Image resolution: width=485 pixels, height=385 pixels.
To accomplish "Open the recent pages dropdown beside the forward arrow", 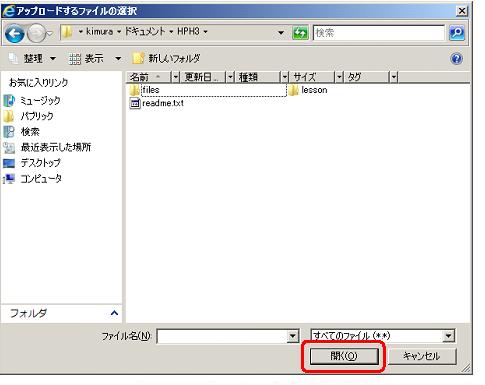I will coord(50,33).
